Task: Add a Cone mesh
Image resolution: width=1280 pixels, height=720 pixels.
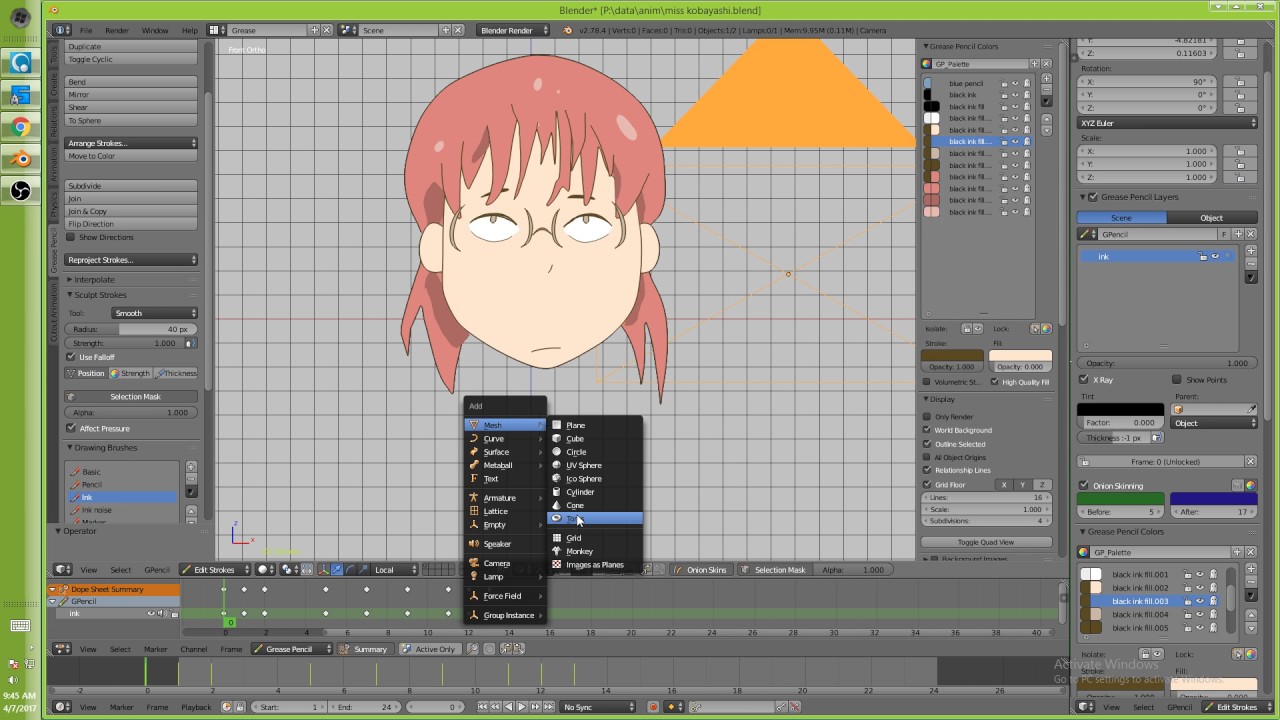Action: click(x=596, y=505)
